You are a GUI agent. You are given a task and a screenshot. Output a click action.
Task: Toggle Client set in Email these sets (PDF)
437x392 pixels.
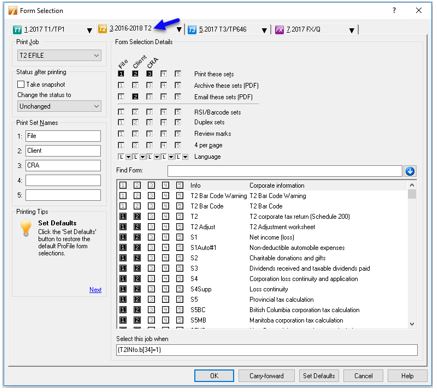pos(135,97)
